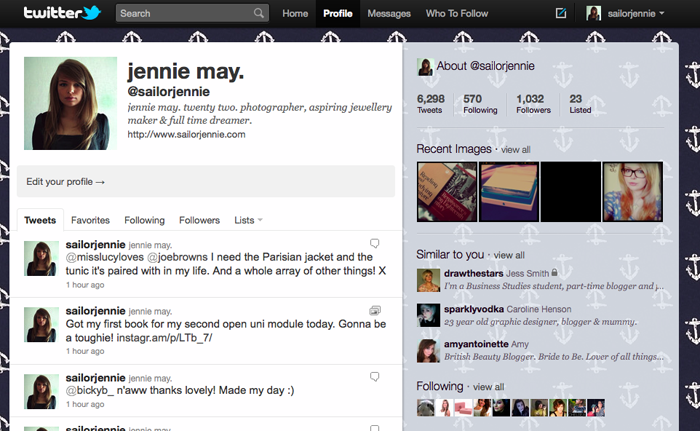Click view all next to Recent Images

coord(516,150)
